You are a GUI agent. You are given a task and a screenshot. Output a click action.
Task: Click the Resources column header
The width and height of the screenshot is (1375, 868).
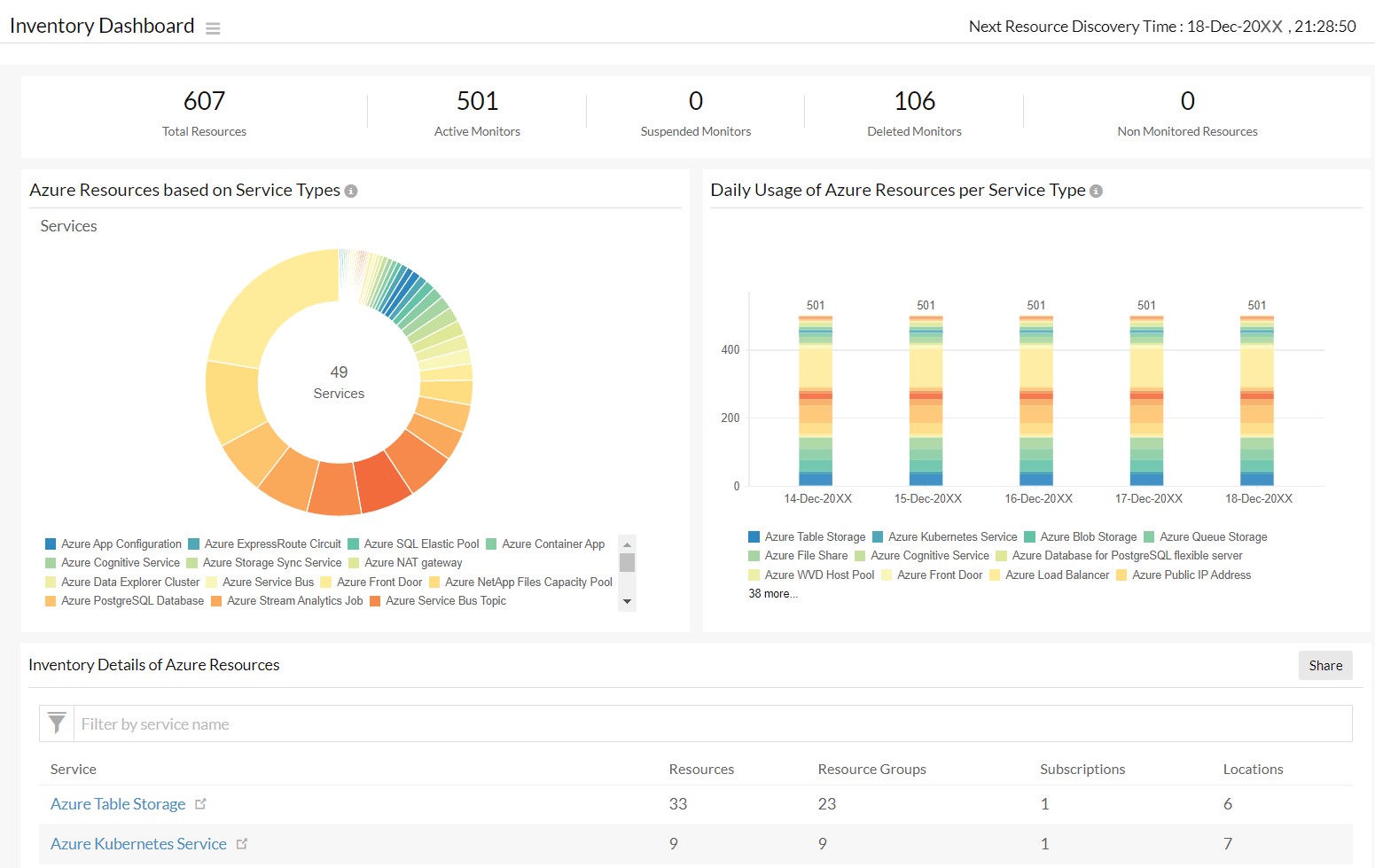pyautogui.click(x=701, y=770)
